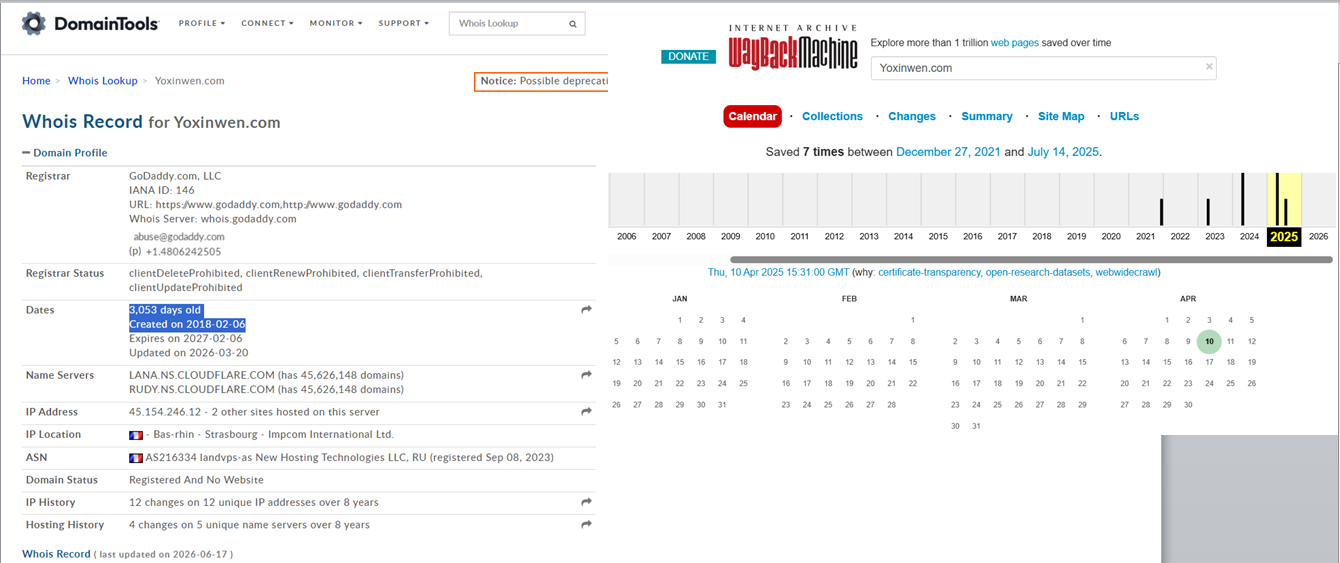Switch to the Changes tab
The width and height of the screenshot is (1340, 563).
tap(912, 116)
